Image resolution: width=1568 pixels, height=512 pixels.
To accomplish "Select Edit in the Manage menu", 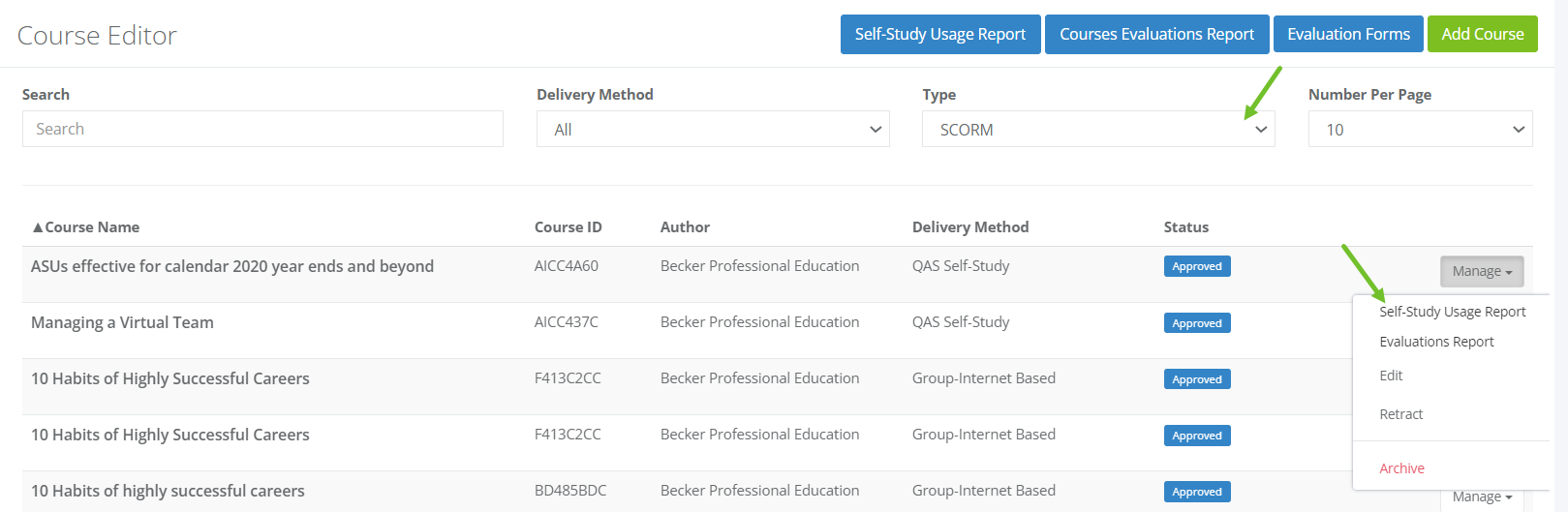I will (1391, 376).
